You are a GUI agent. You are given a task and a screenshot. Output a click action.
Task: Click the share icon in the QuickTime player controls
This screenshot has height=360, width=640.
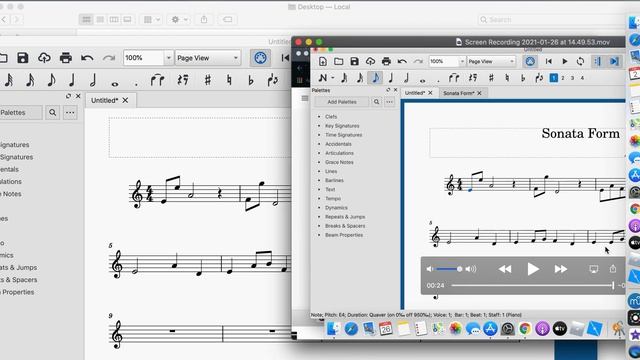[x=613, y=269]
